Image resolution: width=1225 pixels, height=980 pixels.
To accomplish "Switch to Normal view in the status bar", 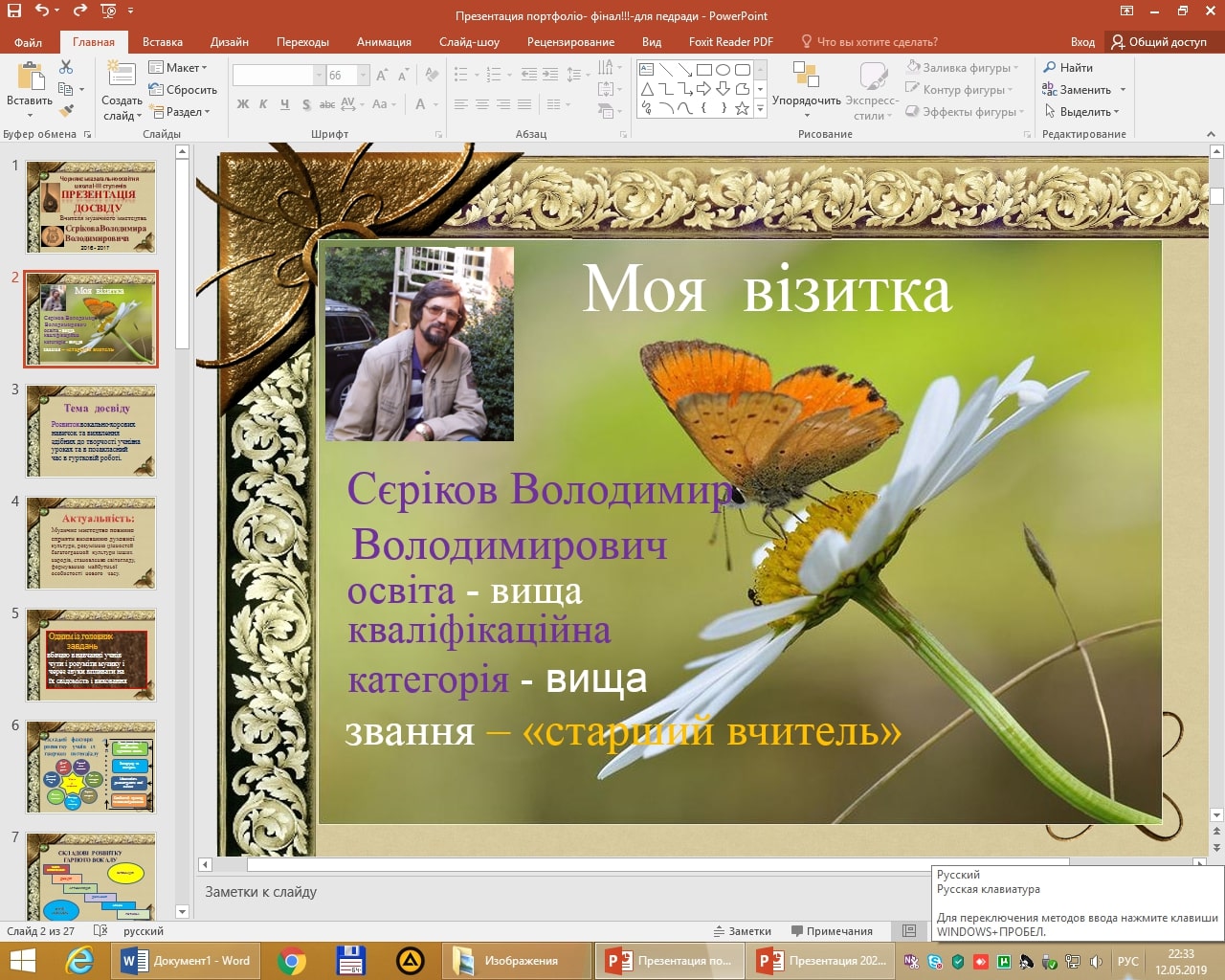I will pyautogui.click(x=909, y=931).
